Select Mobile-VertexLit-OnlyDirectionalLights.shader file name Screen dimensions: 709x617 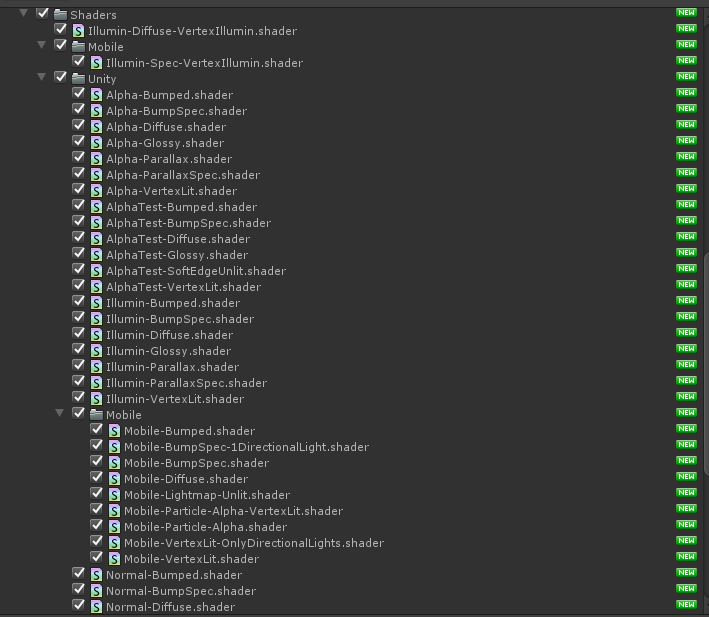[x=254, y=543]
